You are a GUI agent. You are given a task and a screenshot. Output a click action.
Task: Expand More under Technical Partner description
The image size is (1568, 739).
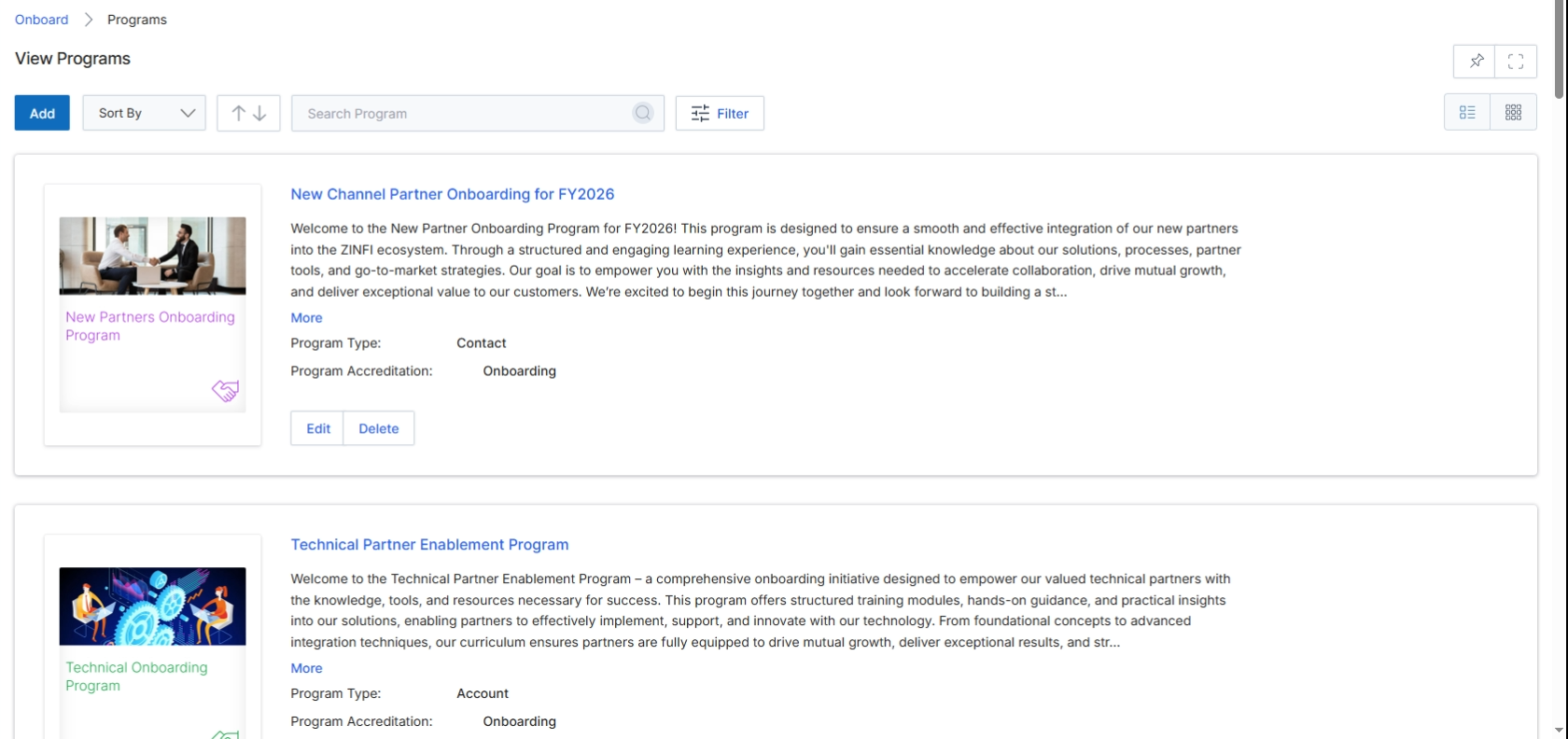306,669
